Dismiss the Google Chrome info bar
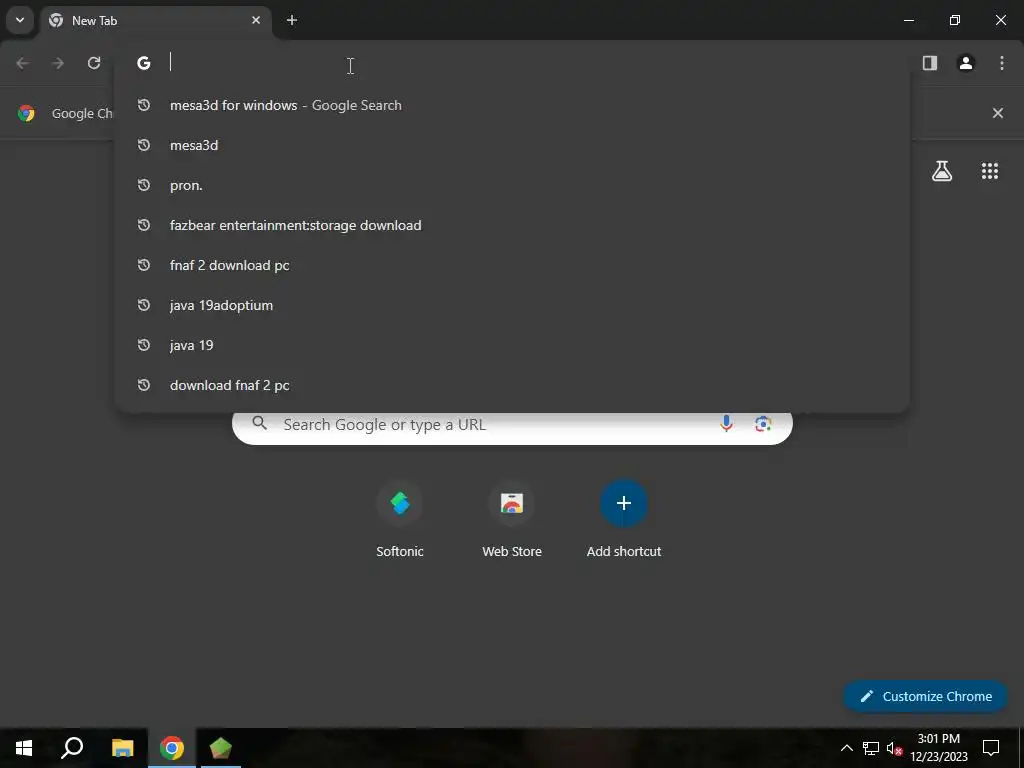 998,113
